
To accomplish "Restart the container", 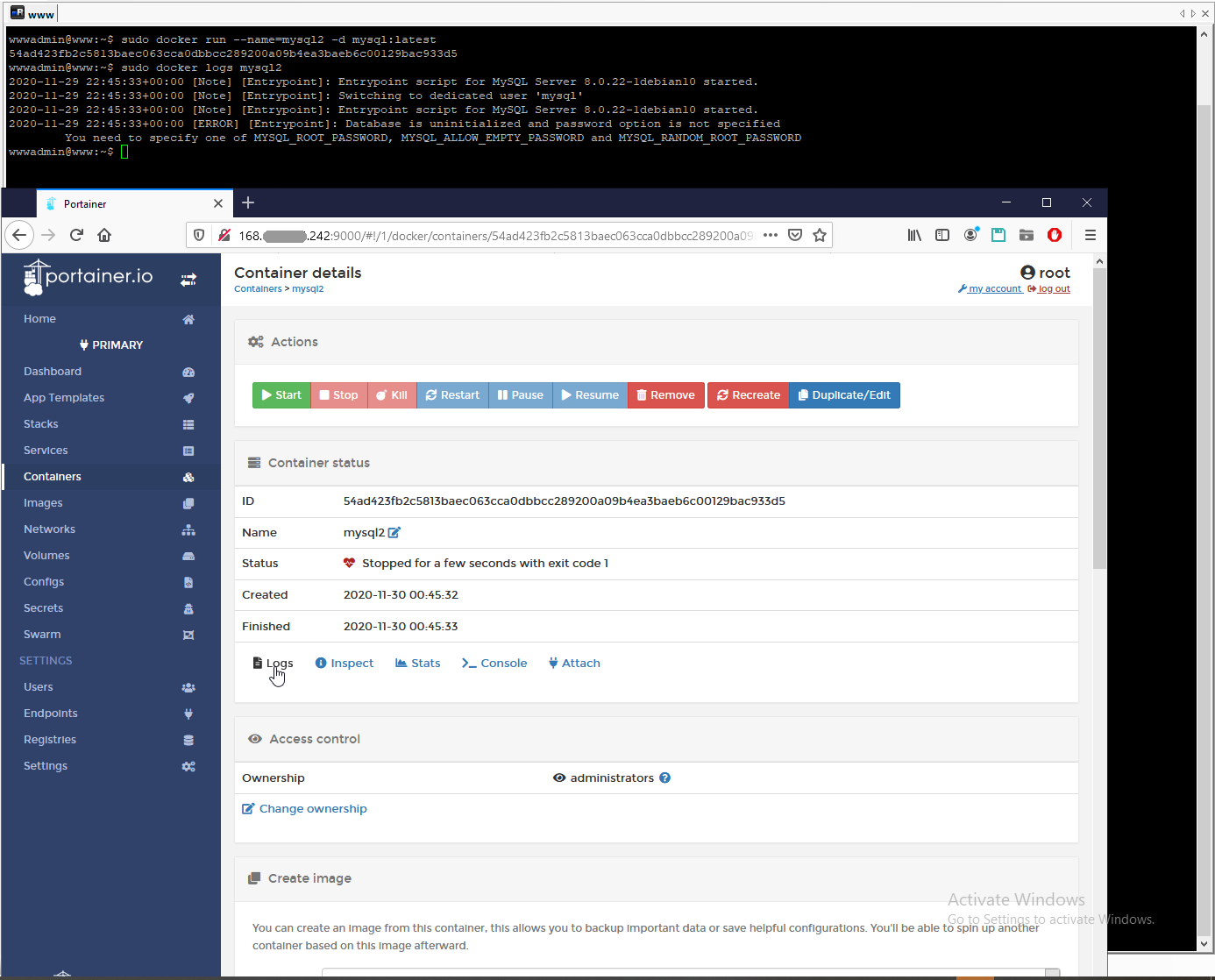I will [x=452, y=395].
